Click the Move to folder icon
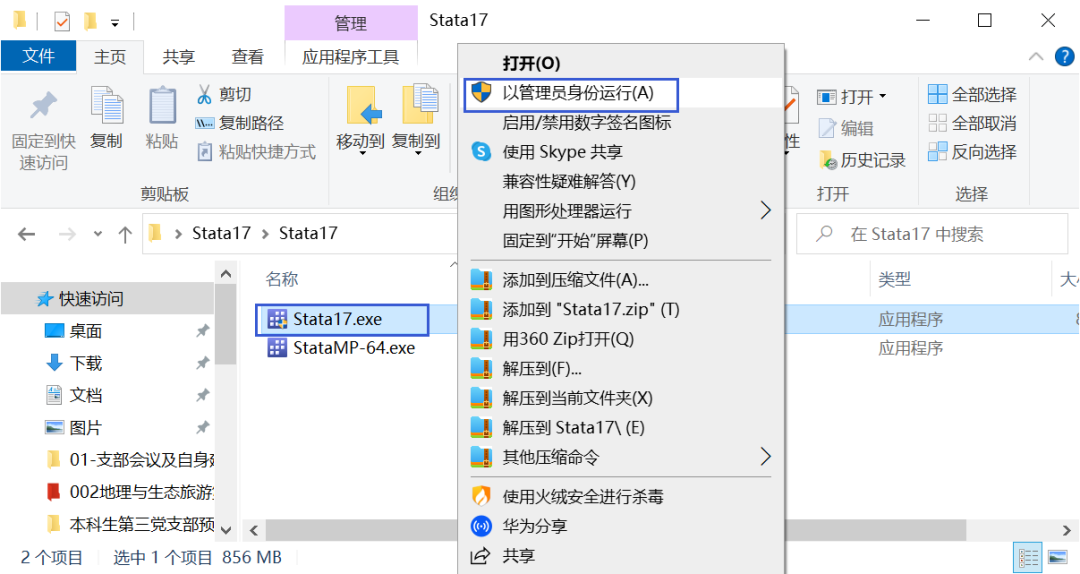Screen dimensions: 1080x574 [364, 107]
